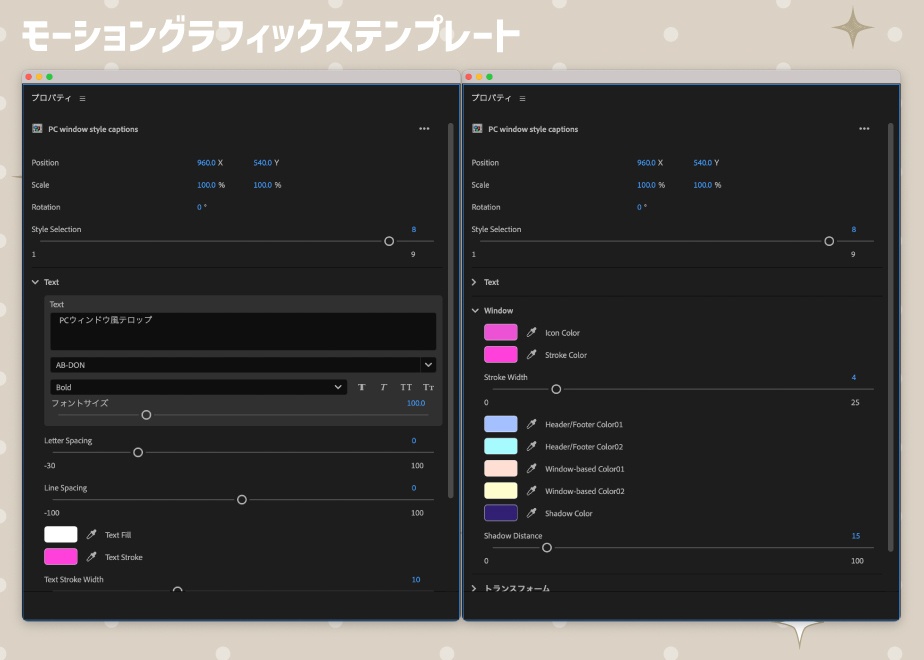This screenshot has height=660, width=924.
Task: Click the PCウィンドウ風テロップ text field
Action: point(243,331)
